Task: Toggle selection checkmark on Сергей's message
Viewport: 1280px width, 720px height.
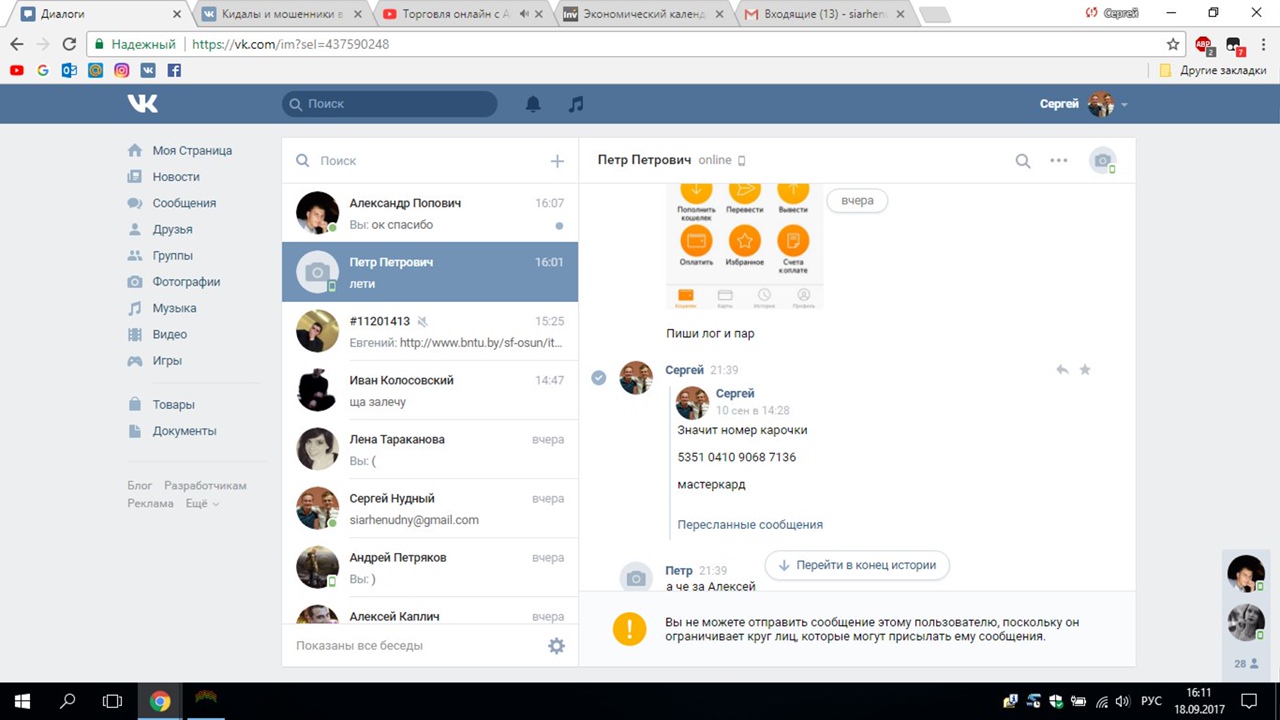Action: point(598,378)
